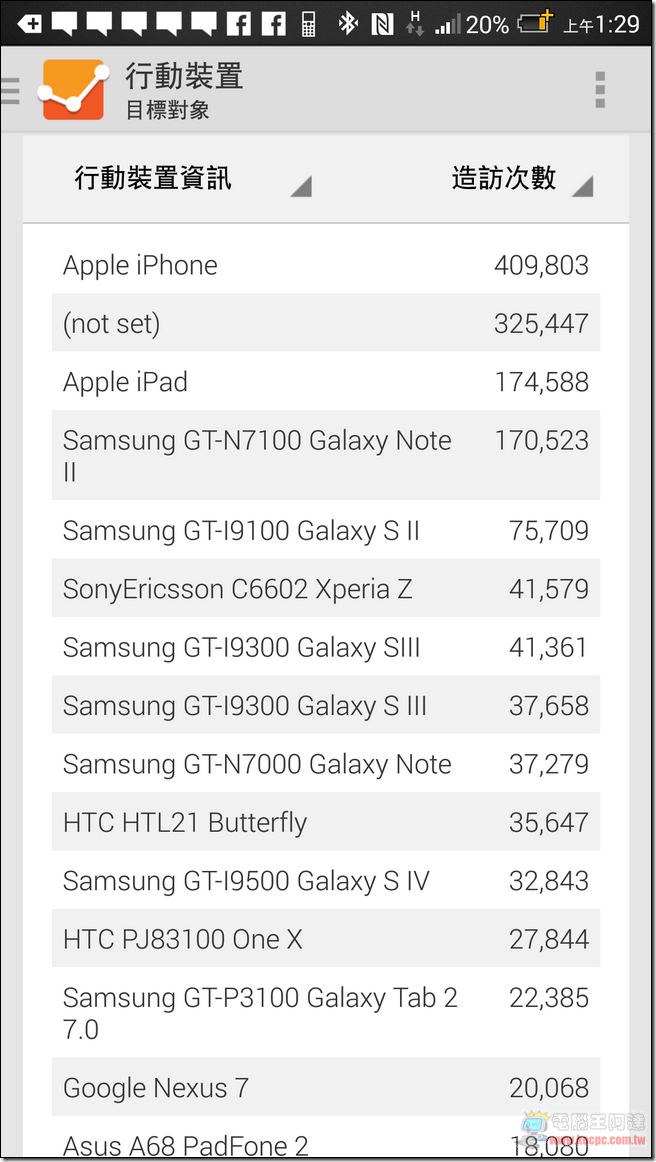Screen dimensions: 656x1162
Task: Open the hamburger navigation drawer
Action: click(10, 90)
